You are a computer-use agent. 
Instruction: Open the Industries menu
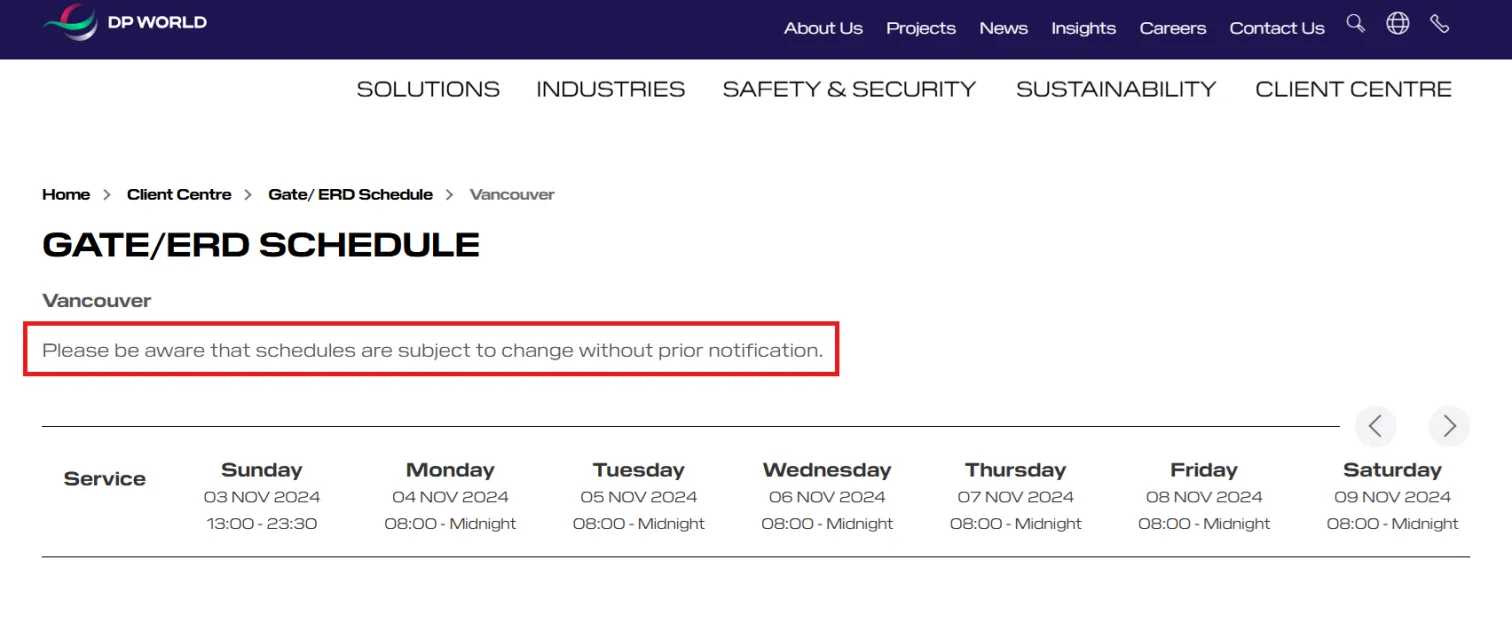click(x=611, y=89)
